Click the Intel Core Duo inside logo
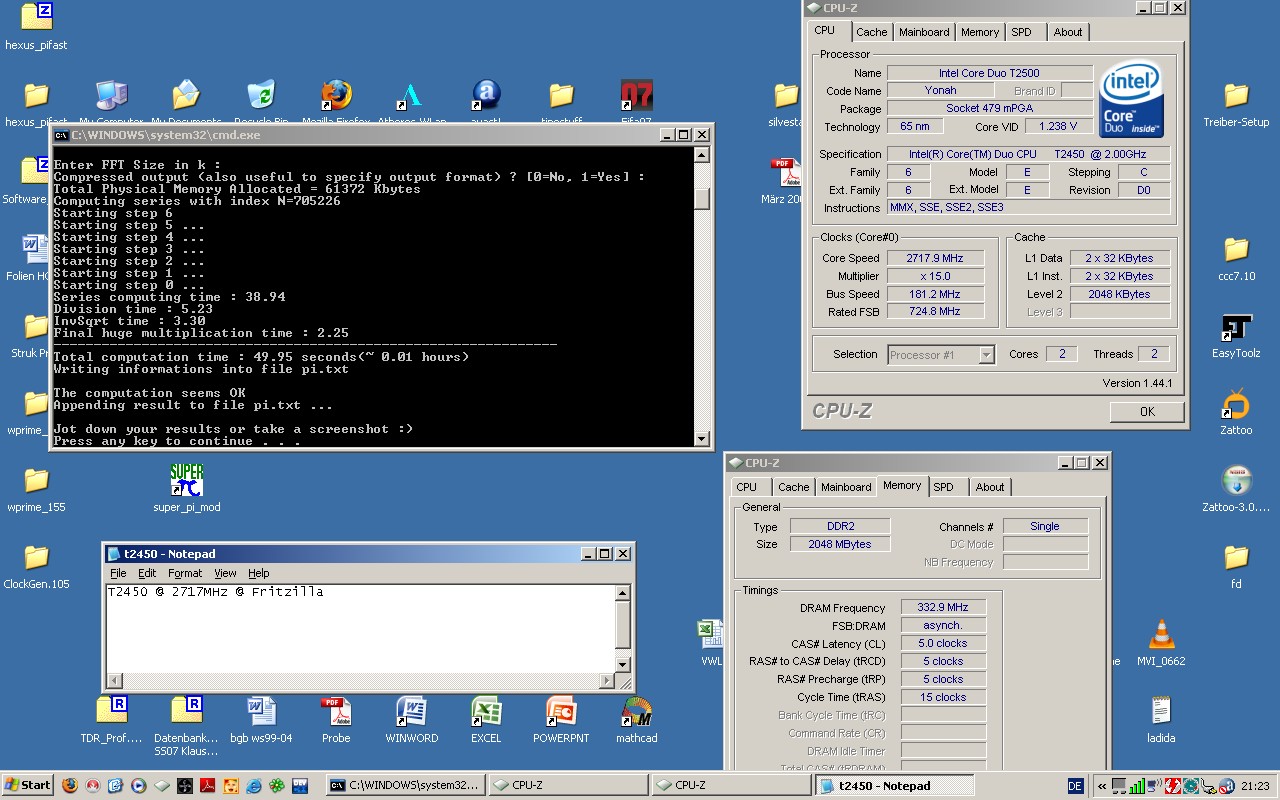Image resolution: width=1280 pixels, height=800 pixels. (1131, 98)
